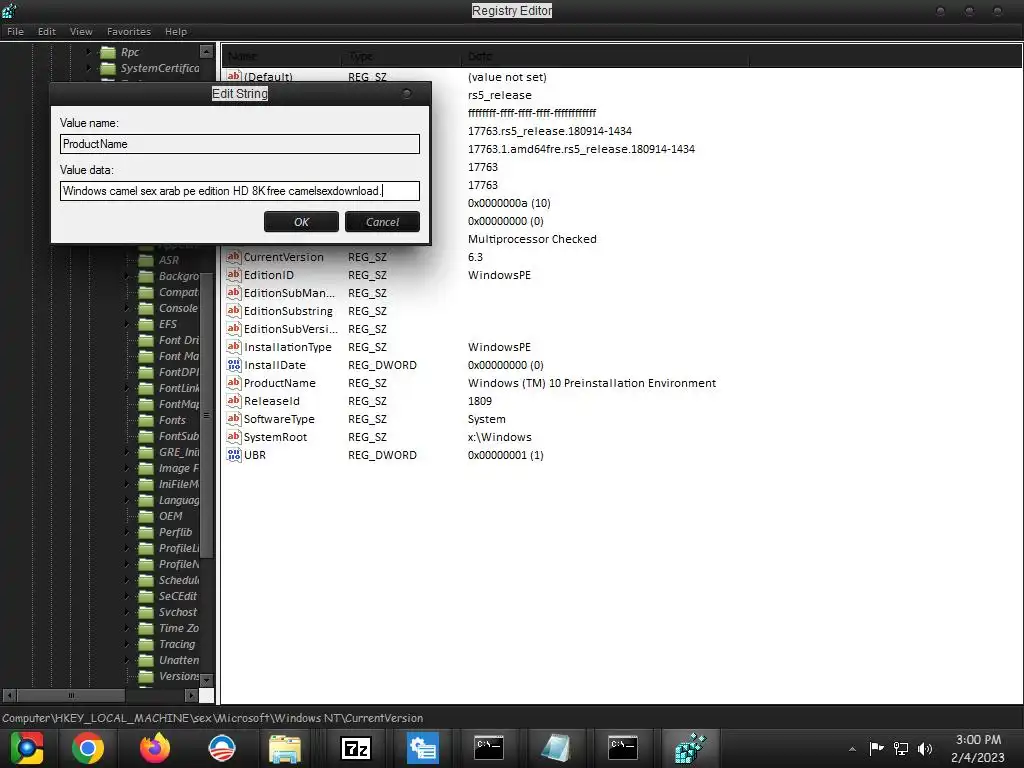Click the Registry Editor taskbar icon
Screen dimensions: 1024x768
[690, 748]
